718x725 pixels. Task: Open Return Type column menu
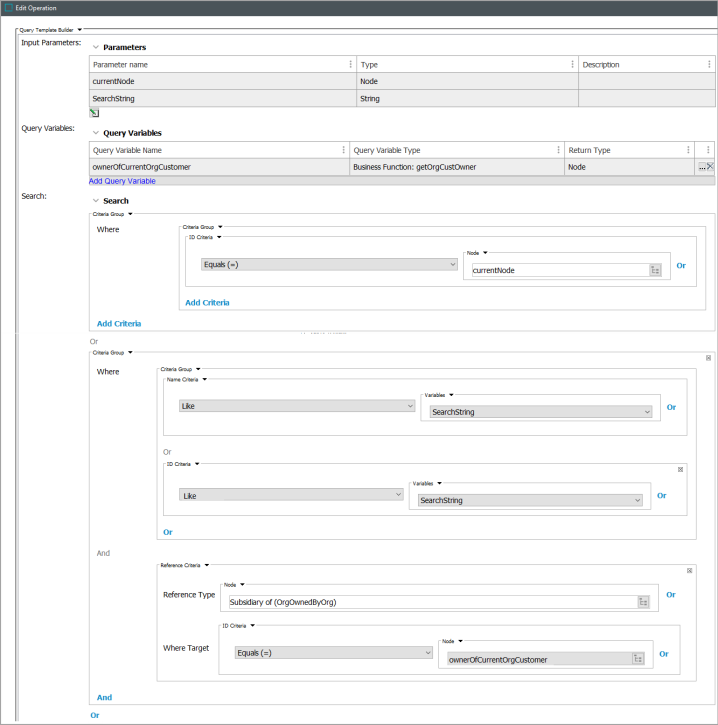click(x=688, y=150)
